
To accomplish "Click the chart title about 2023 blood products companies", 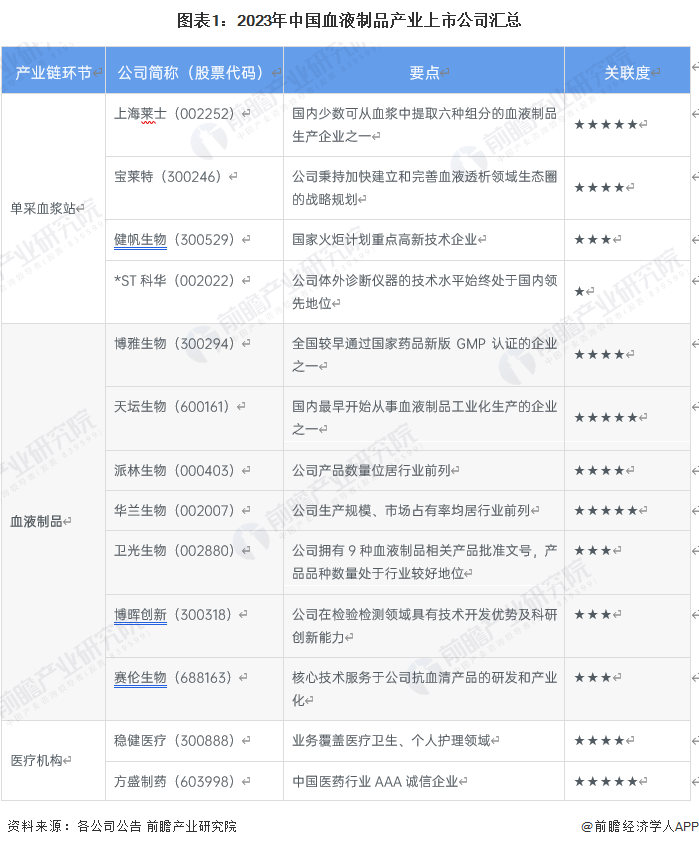I will 349,21.
